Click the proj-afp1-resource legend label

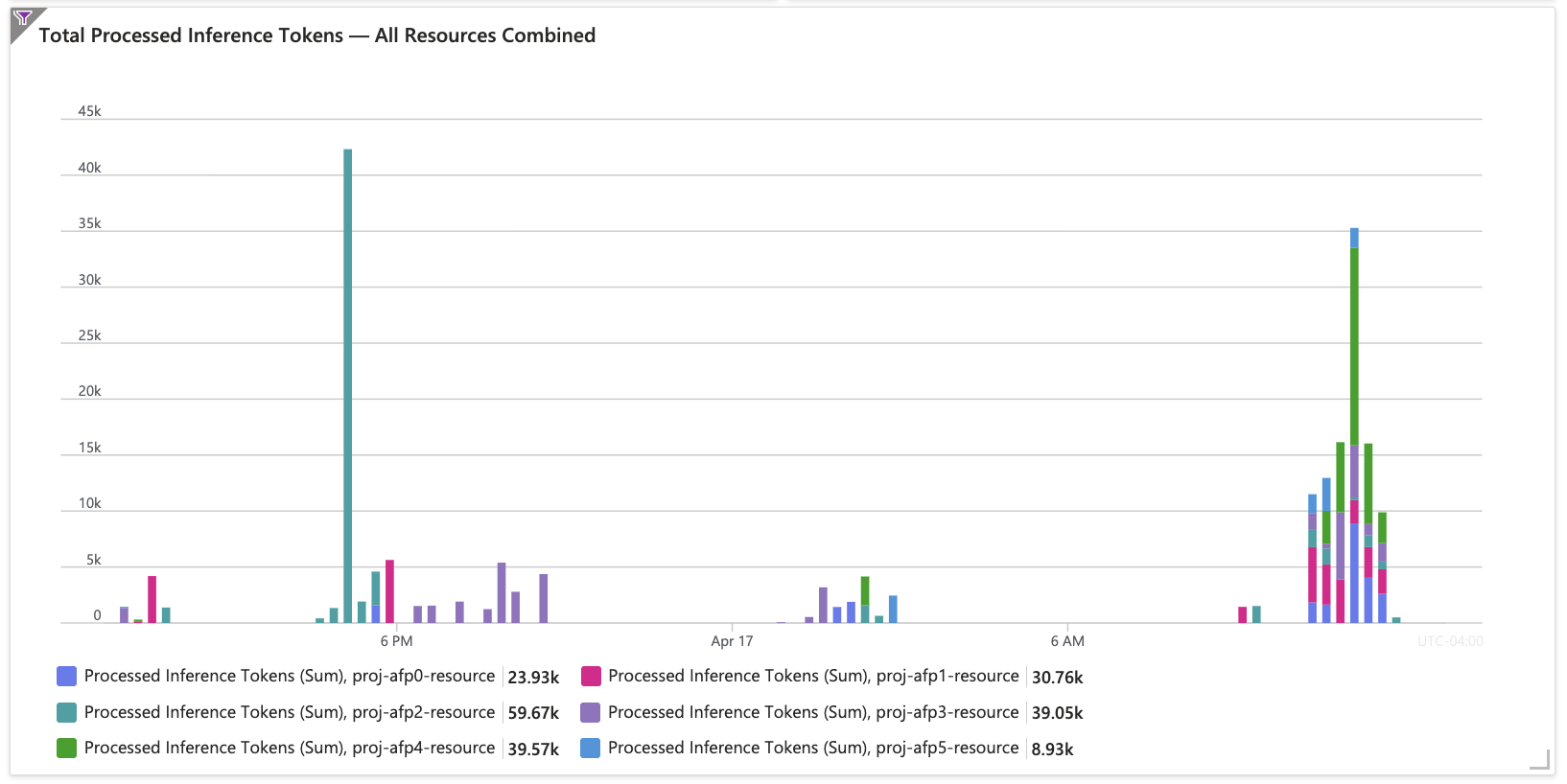click(x=813, y=676)
